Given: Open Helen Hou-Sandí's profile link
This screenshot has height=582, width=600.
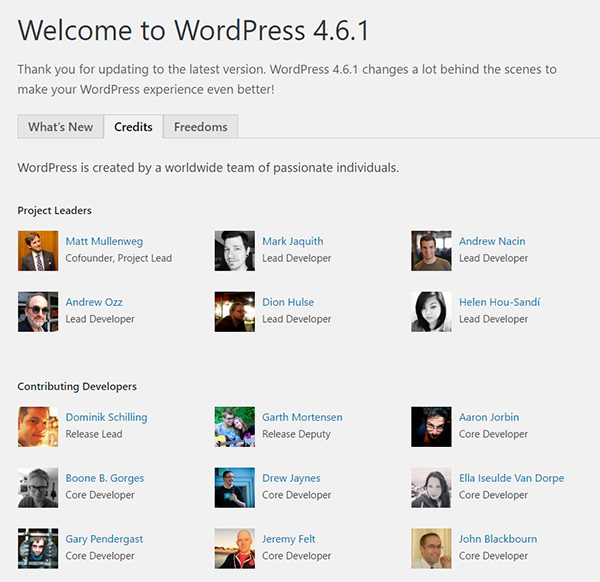Looking at the screenshot, I should click(x=500, y=302).
